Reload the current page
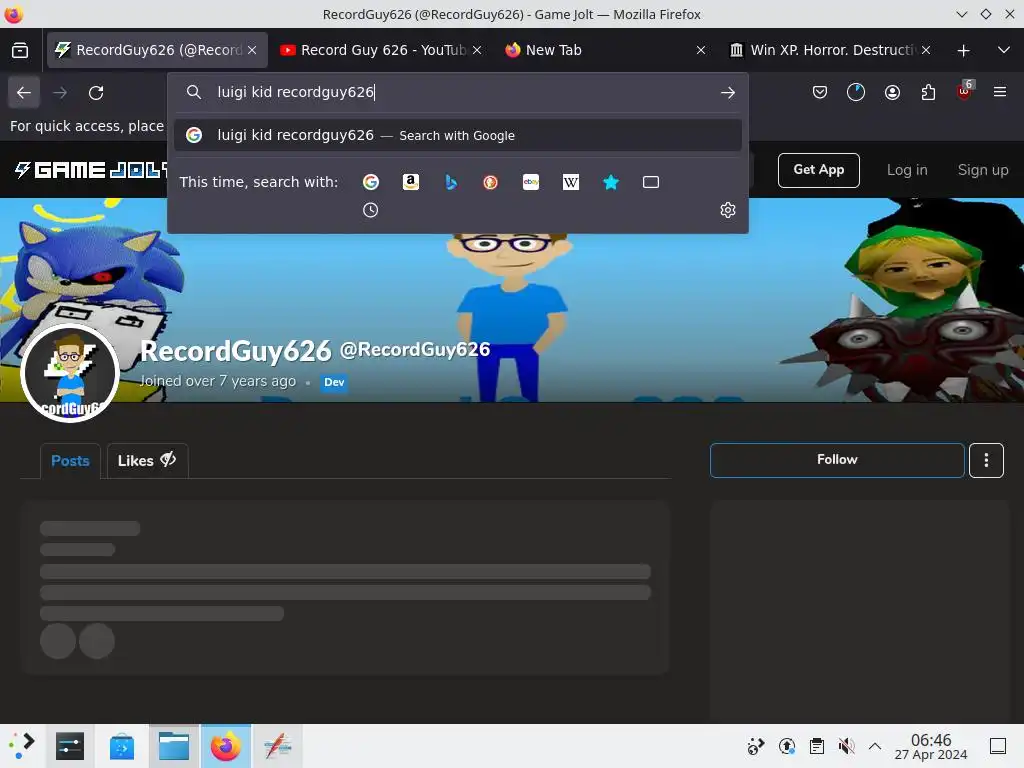This screenshot has height=768, width=1024. [96, 93]
